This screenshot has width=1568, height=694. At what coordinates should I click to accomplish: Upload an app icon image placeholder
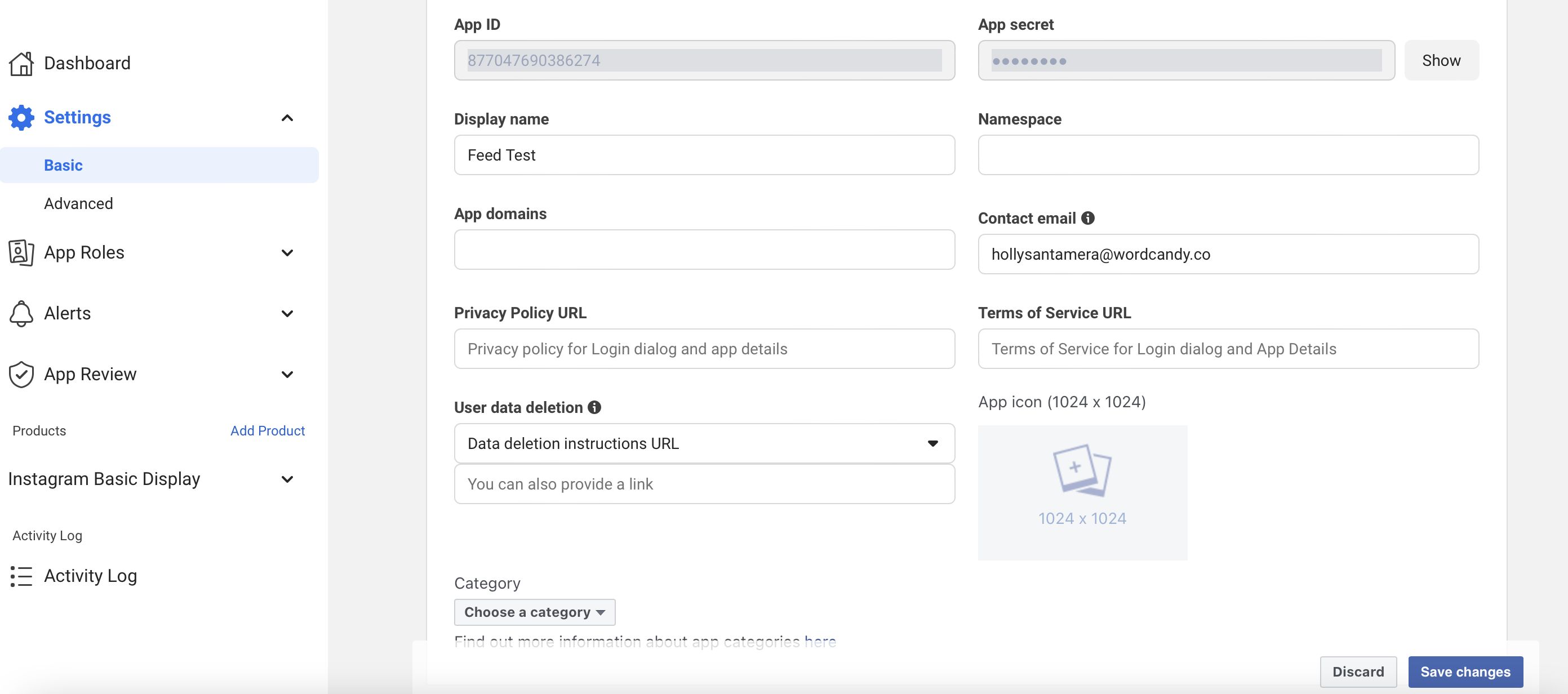click(1082, 492)
